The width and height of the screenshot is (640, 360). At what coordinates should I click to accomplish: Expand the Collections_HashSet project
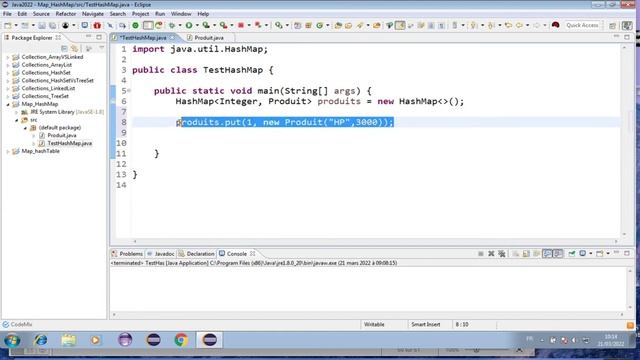8,73
